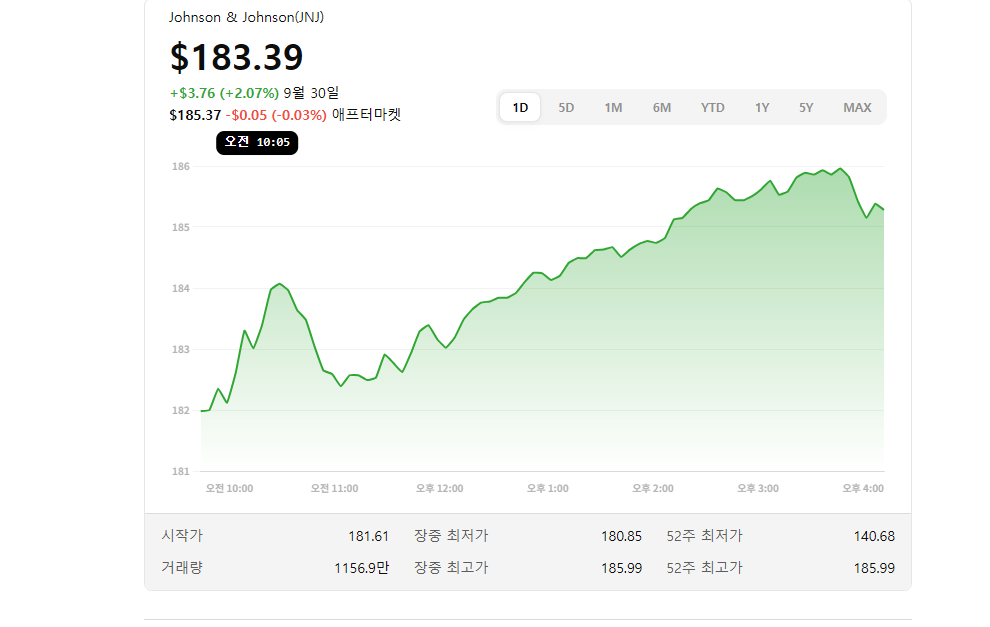Click the 185 y-axis label
The width and height of the screenshot is (990, 627).
coord(181,227)
